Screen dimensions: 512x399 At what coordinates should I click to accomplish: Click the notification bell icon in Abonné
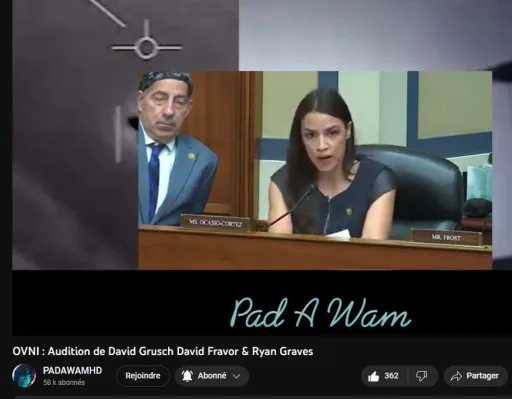[x=187, y=376]
